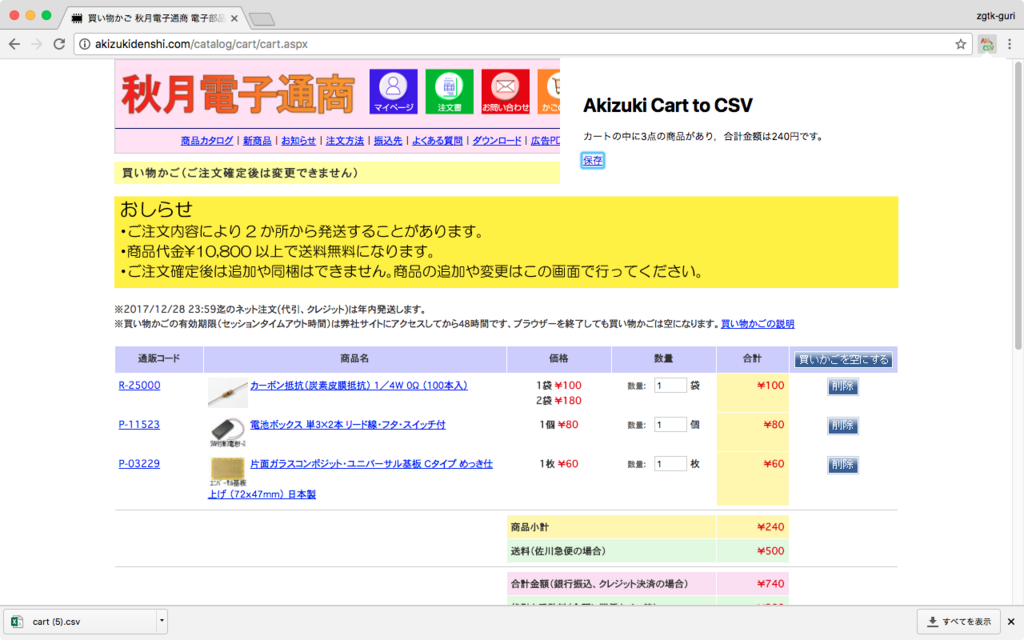The width and height of the screenshot is (1024, 640).
Task: Click the battery box product thumbnail
Action: (x=227, y=432)
